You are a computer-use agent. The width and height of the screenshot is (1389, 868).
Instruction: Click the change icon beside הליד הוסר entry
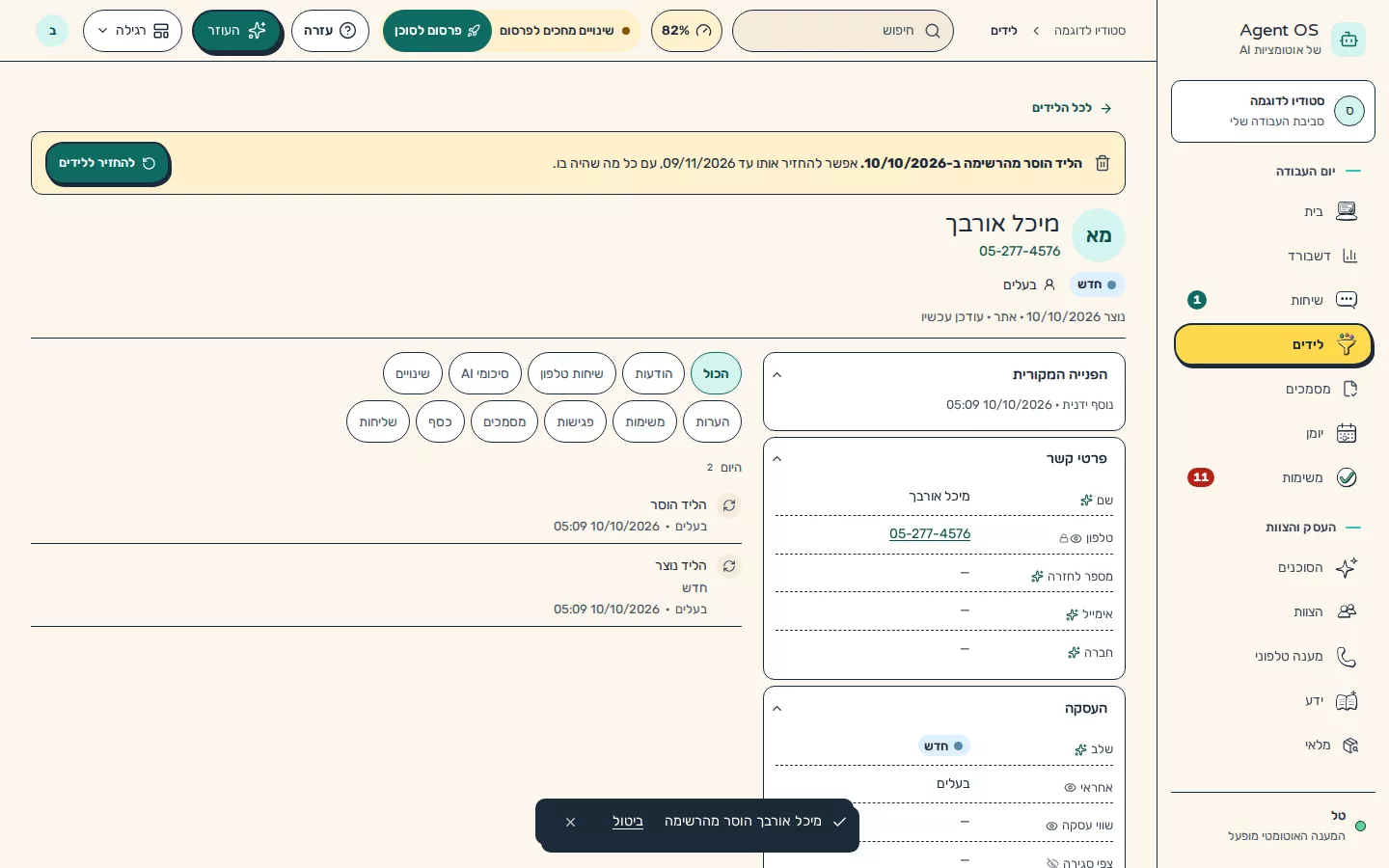coord(729,505)
